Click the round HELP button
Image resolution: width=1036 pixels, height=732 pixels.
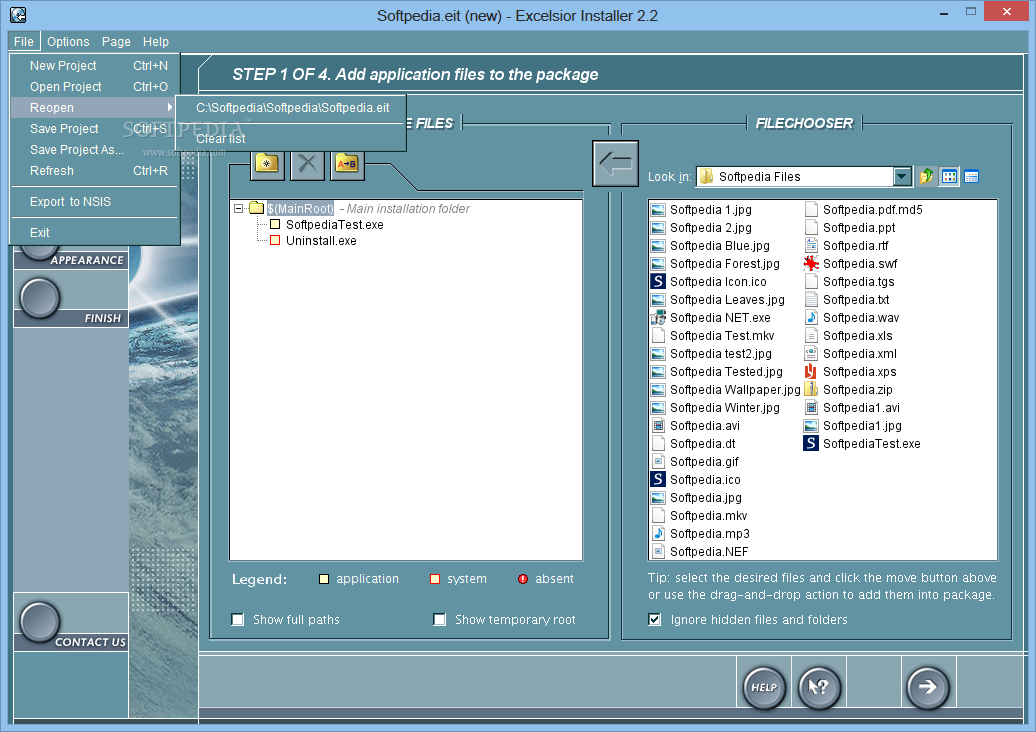[764, 687]
